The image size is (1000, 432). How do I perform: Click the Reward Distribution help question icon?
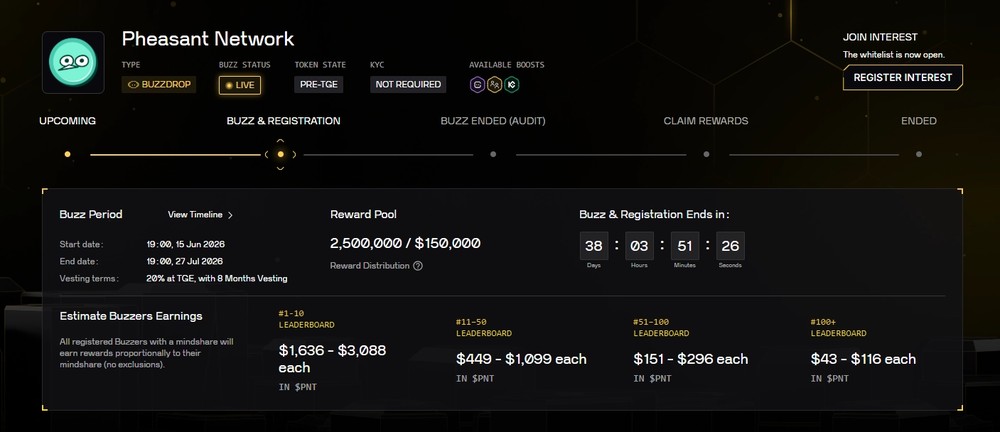pos(418,265)
